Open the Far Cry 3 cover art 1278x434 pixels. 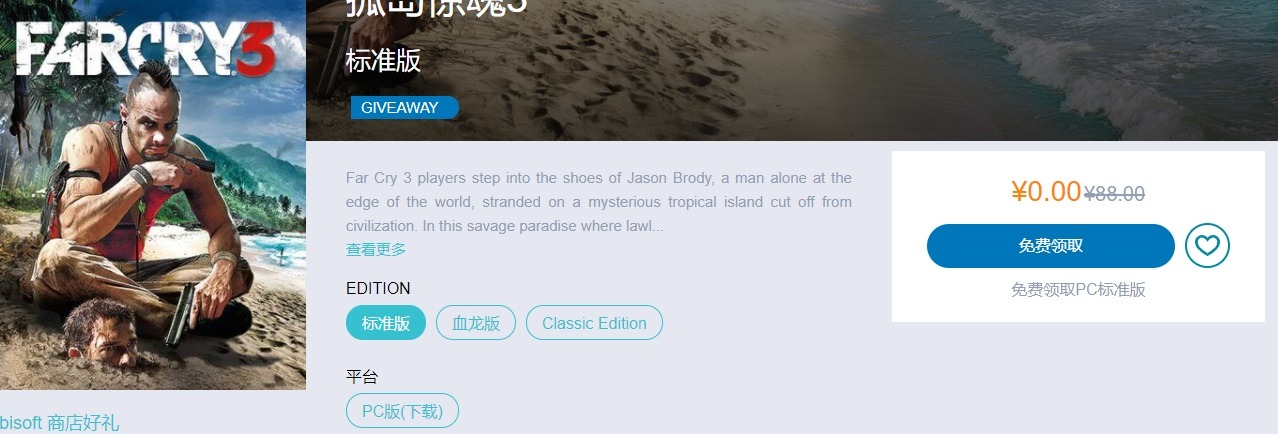[x=153, y=195]
